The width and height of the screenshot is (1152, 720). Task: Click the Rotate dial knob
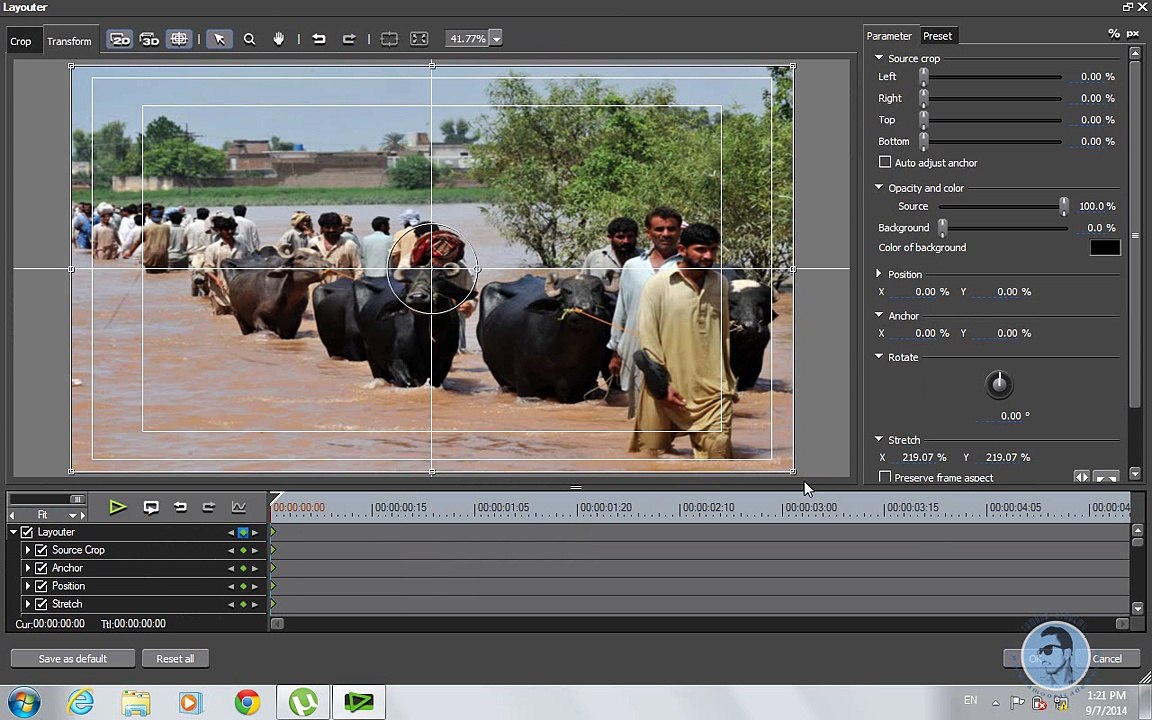998,384
